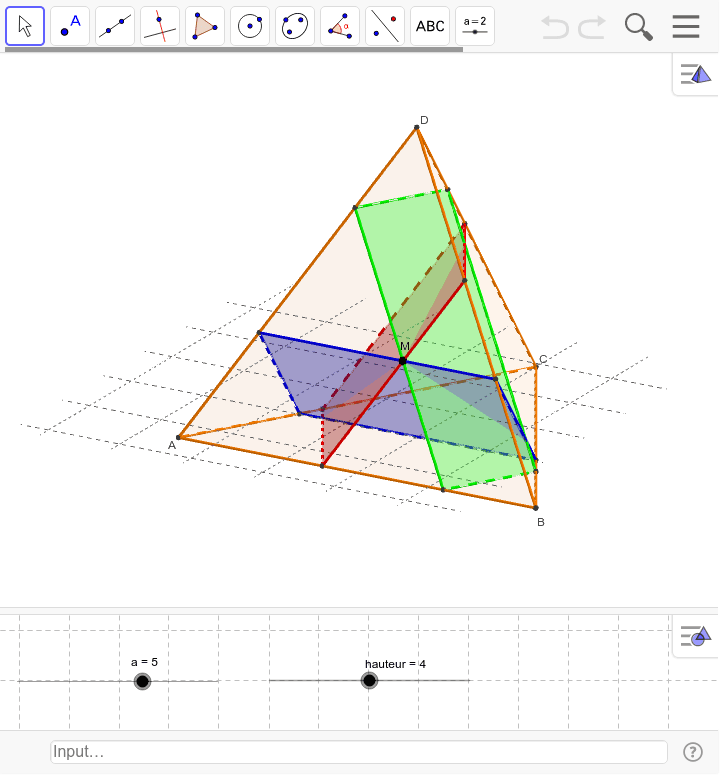Select the Reflect about Line tool
720x775 pixels.
(x=384, y=26)
